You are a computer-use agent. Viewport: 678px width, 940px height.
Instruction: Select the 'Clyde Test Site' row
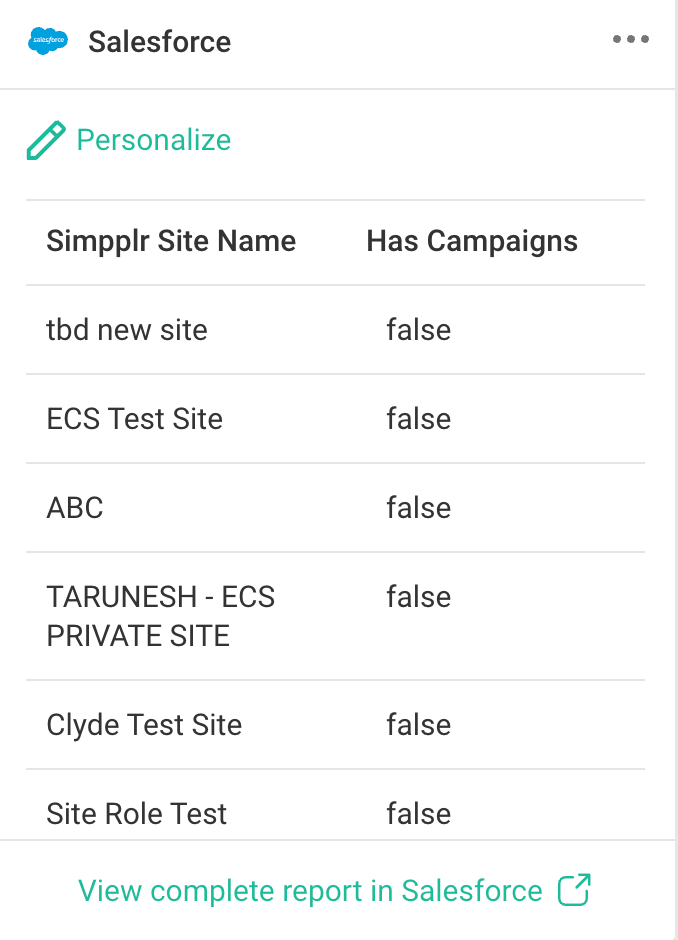(144, 724)
